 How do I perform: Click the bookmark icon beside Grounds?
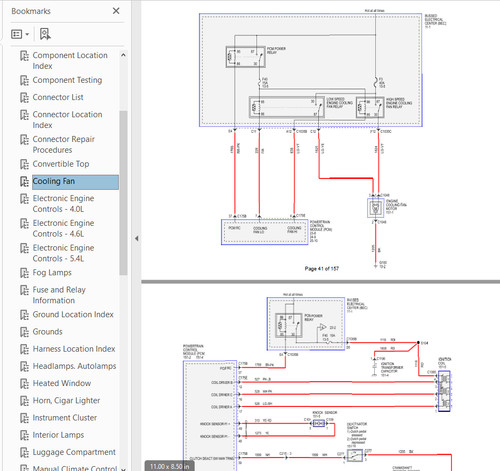tap(24, 332)
